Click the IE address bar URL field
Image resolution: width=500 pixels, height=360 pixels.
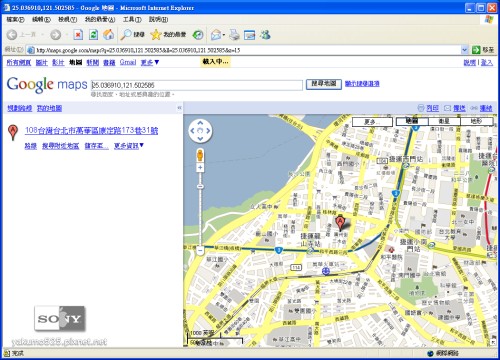pyautogui.click(x=248, y=50)
